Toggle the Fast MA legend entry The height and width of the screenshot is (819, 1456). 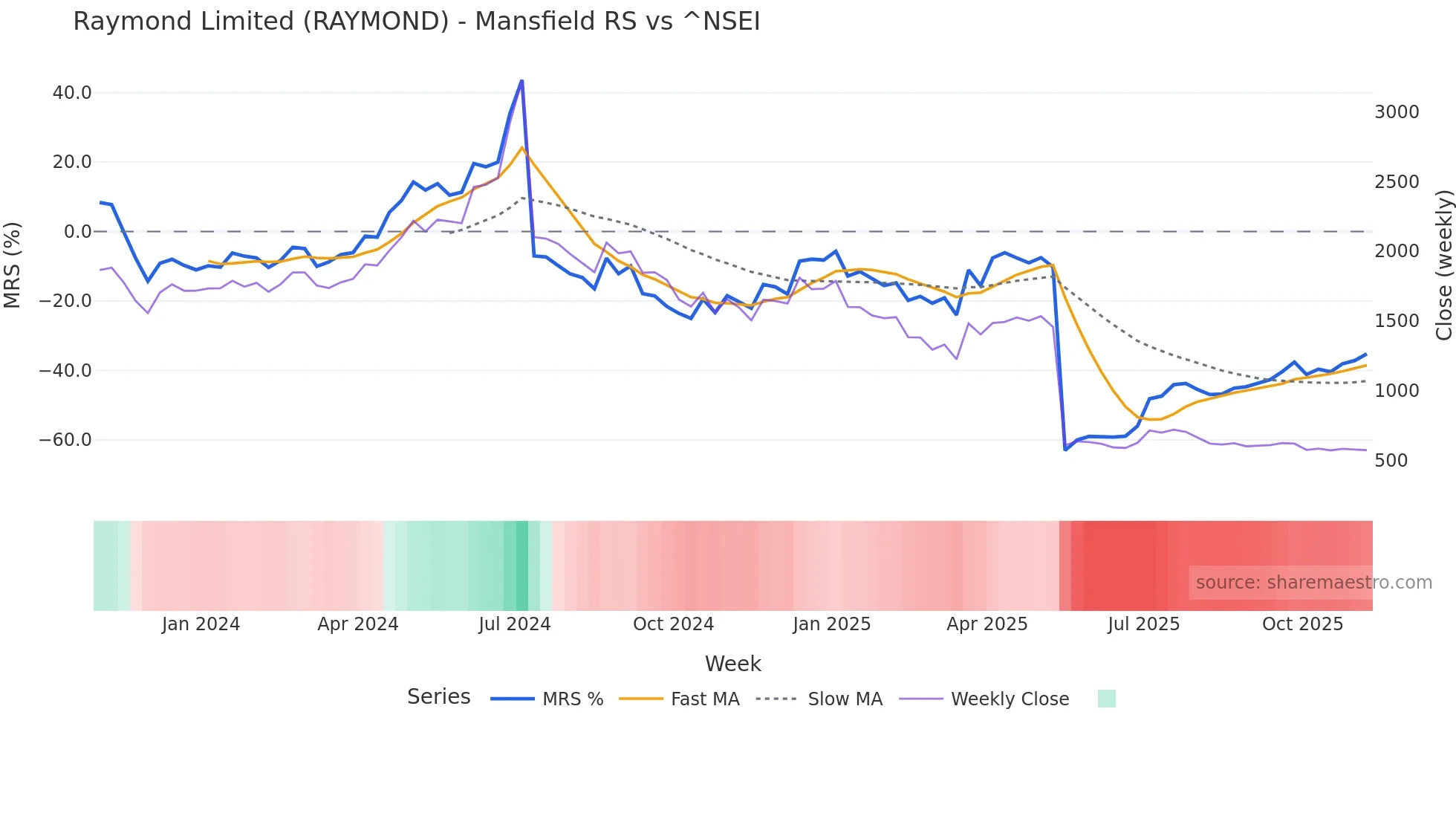tap(679, 699)
